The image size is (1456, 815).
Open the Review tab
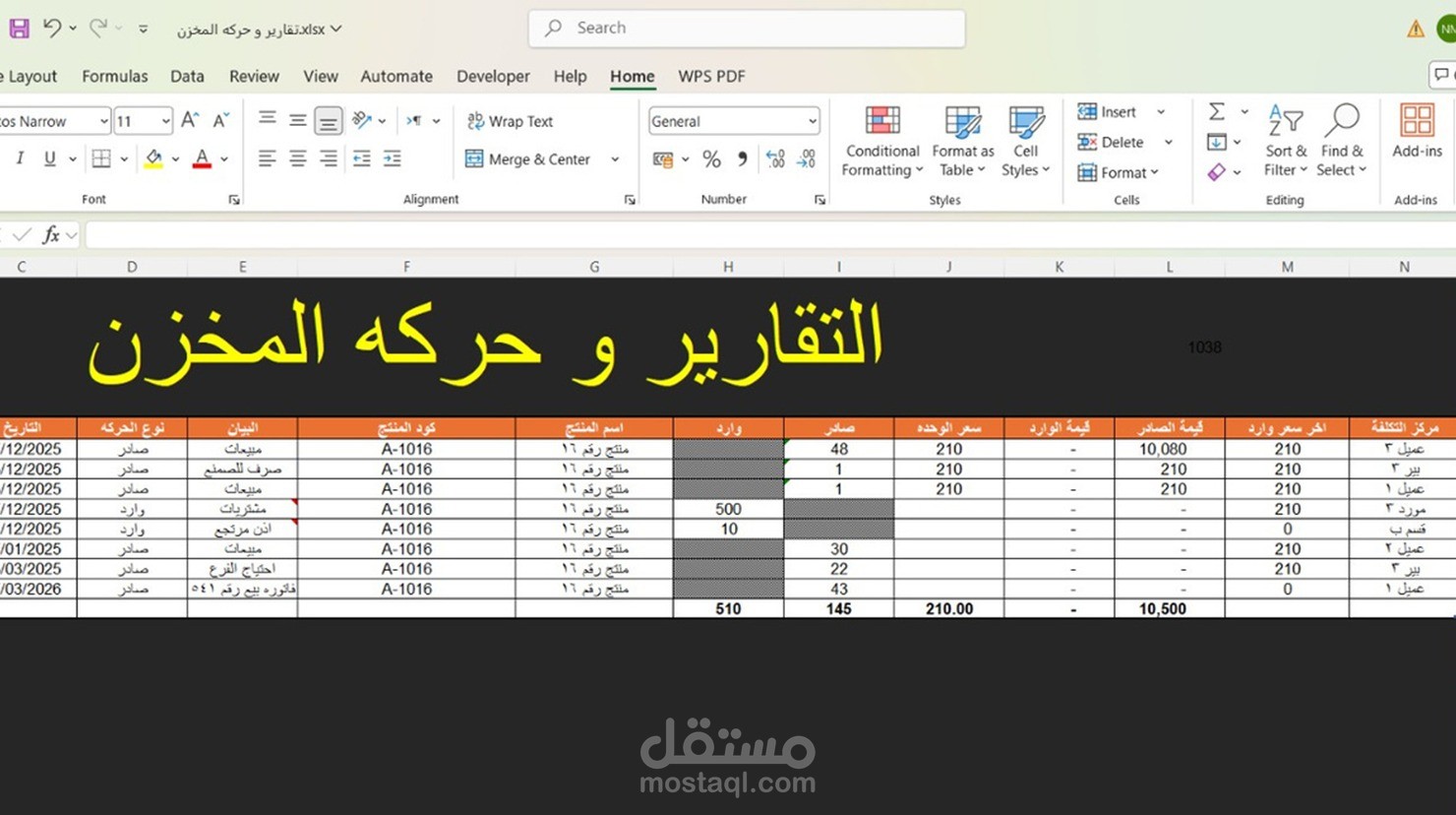click(254, 76)
